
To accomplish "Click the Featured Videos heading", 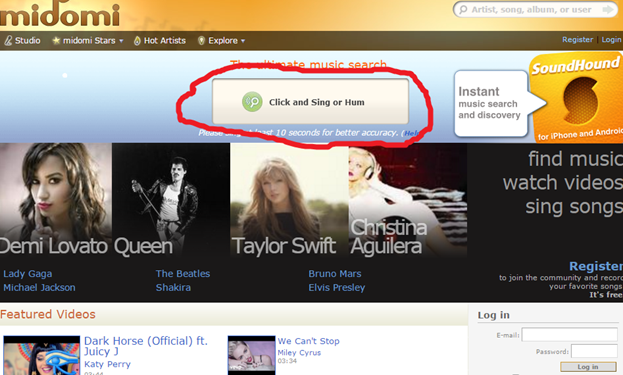I will coord(48,314).
